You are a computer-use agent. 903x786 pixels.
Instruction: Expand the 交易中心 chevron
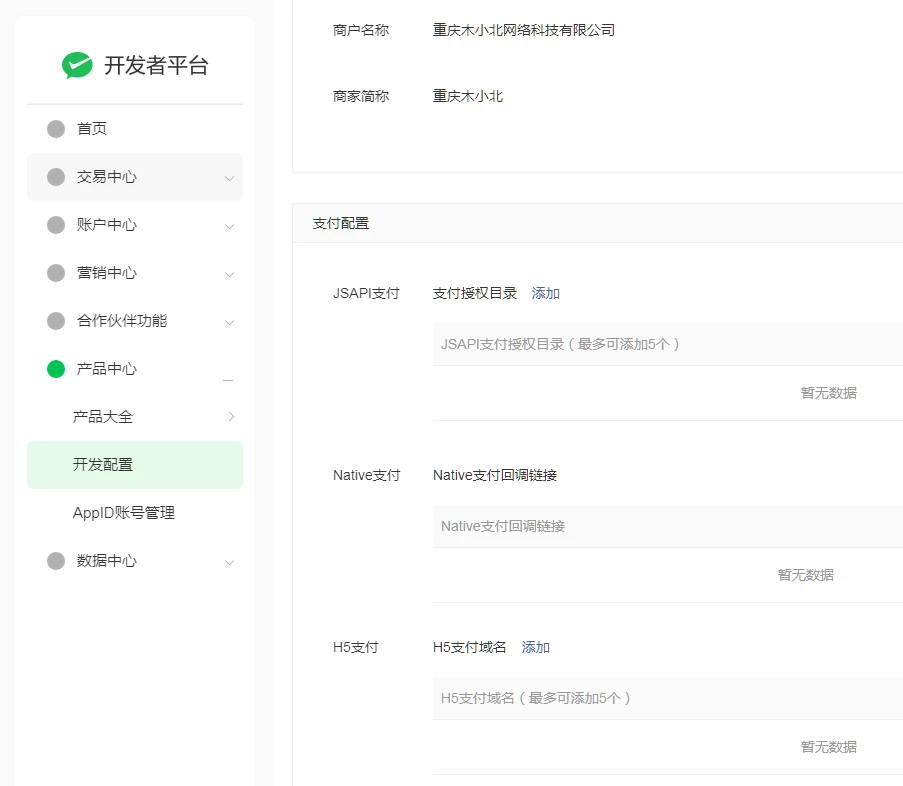(229, 178)
